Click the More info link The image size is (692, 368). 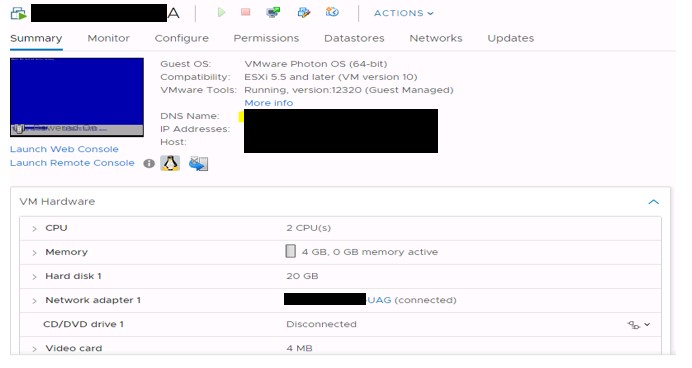pyautogui.click(x=269, y=103)
